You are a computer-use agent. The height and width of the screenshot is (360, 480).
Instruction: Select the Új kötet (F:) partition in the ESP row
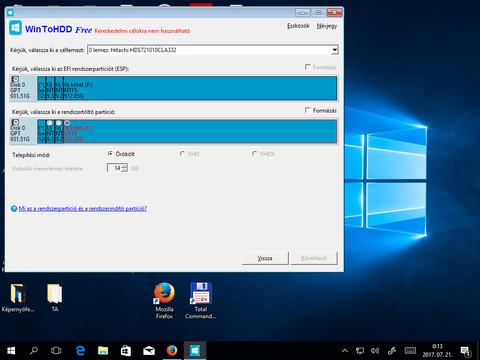click(200, 88)
